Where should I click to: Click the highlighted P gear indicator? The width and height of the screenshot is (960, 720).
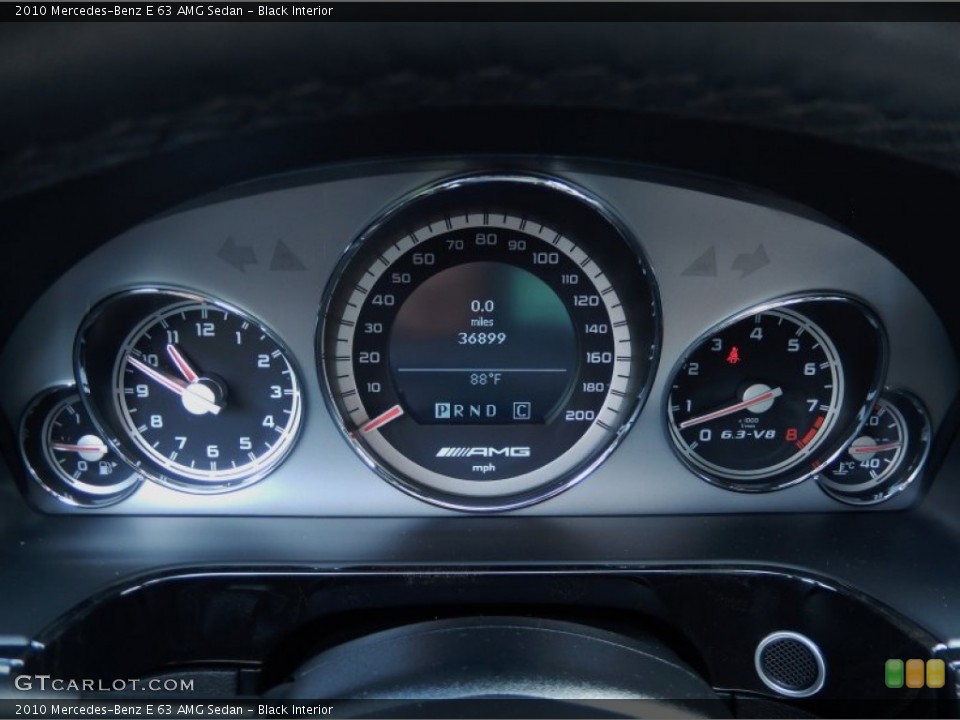click(441, 410)
